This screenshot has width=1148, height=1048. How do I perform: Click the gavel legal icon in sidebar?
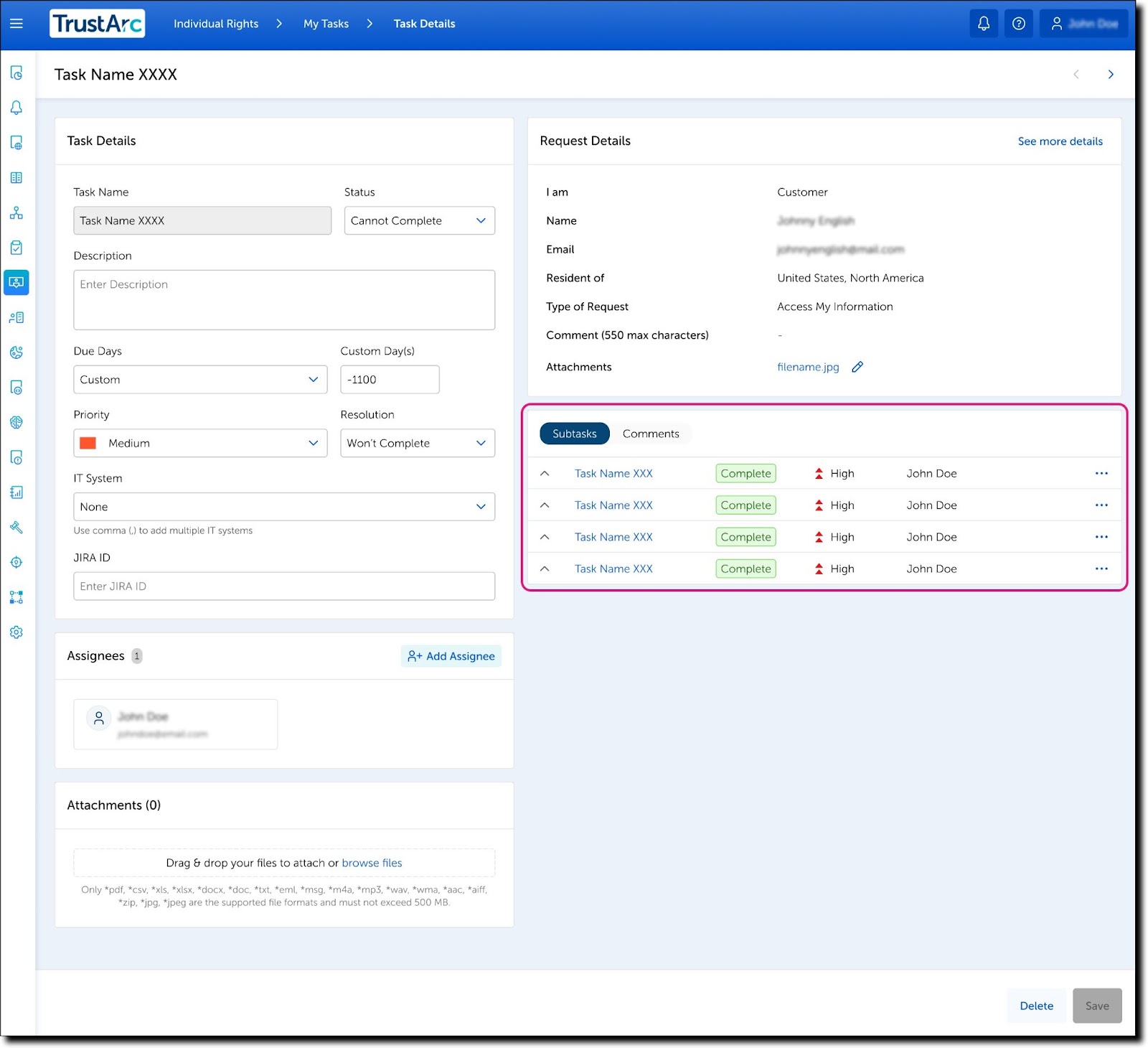click(16, 528)
